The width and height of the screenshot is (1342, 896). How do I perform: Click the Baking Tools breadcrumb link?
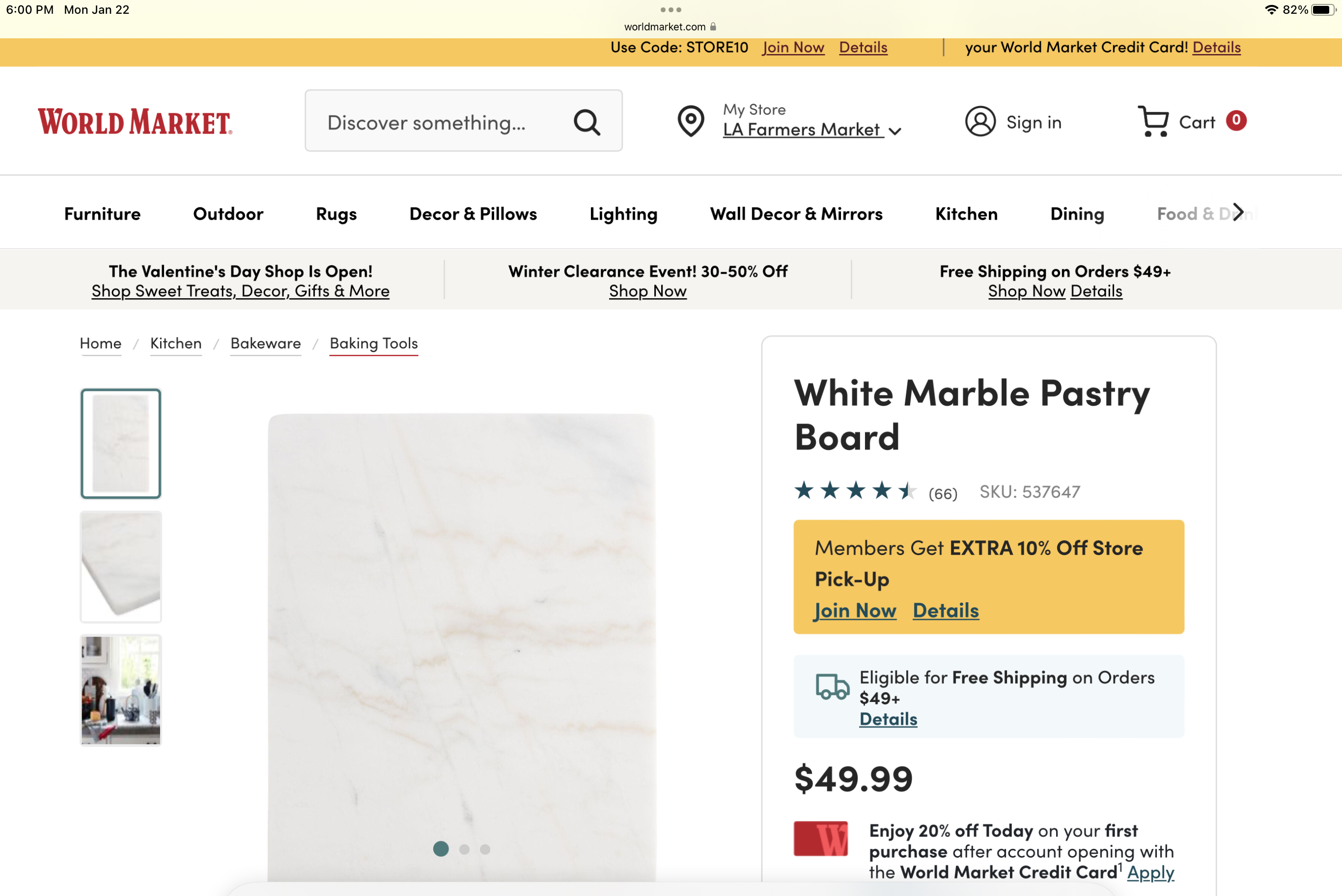[374, 343]
